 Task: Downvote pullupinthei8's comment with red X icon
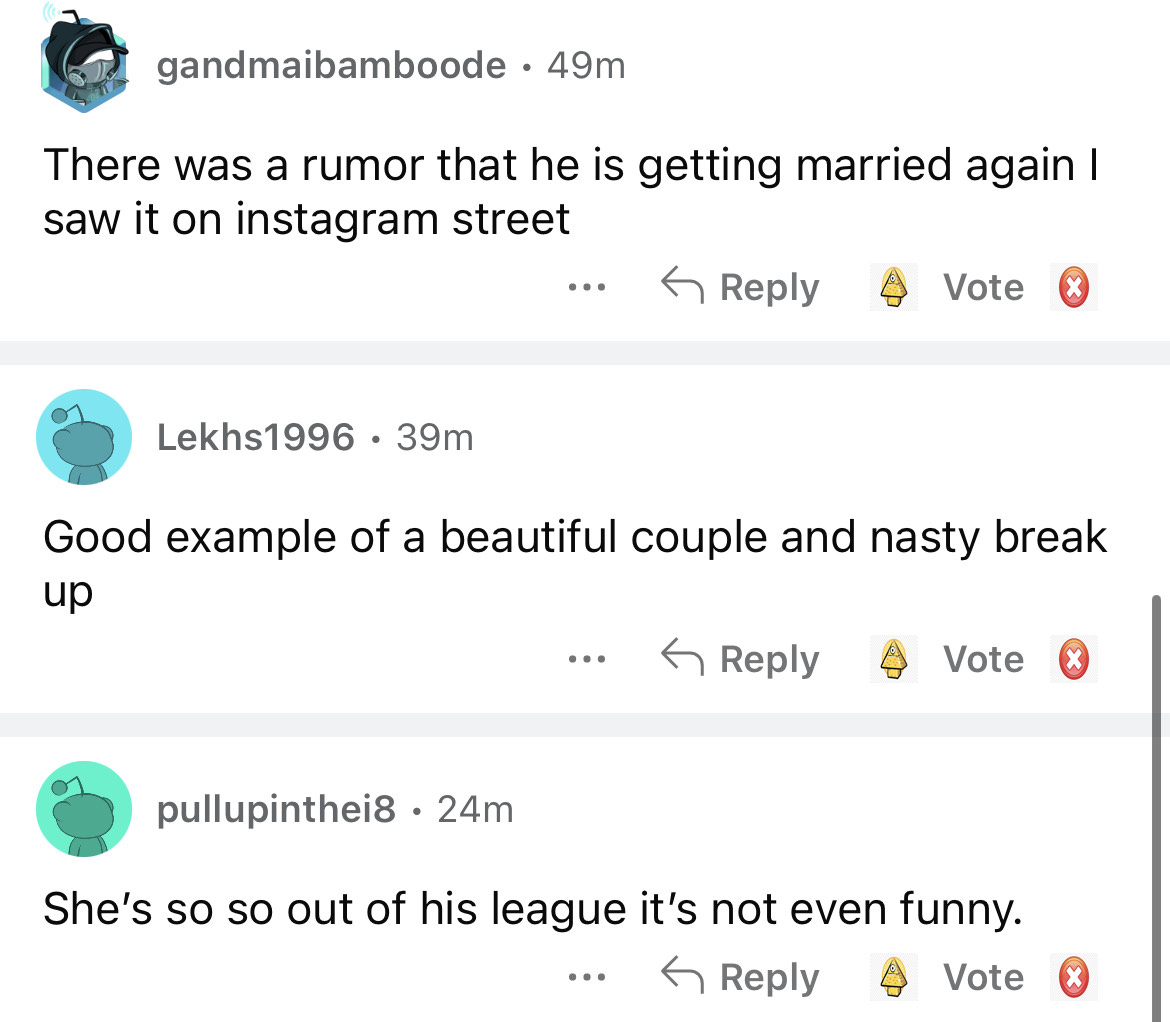coord(1074,977)
